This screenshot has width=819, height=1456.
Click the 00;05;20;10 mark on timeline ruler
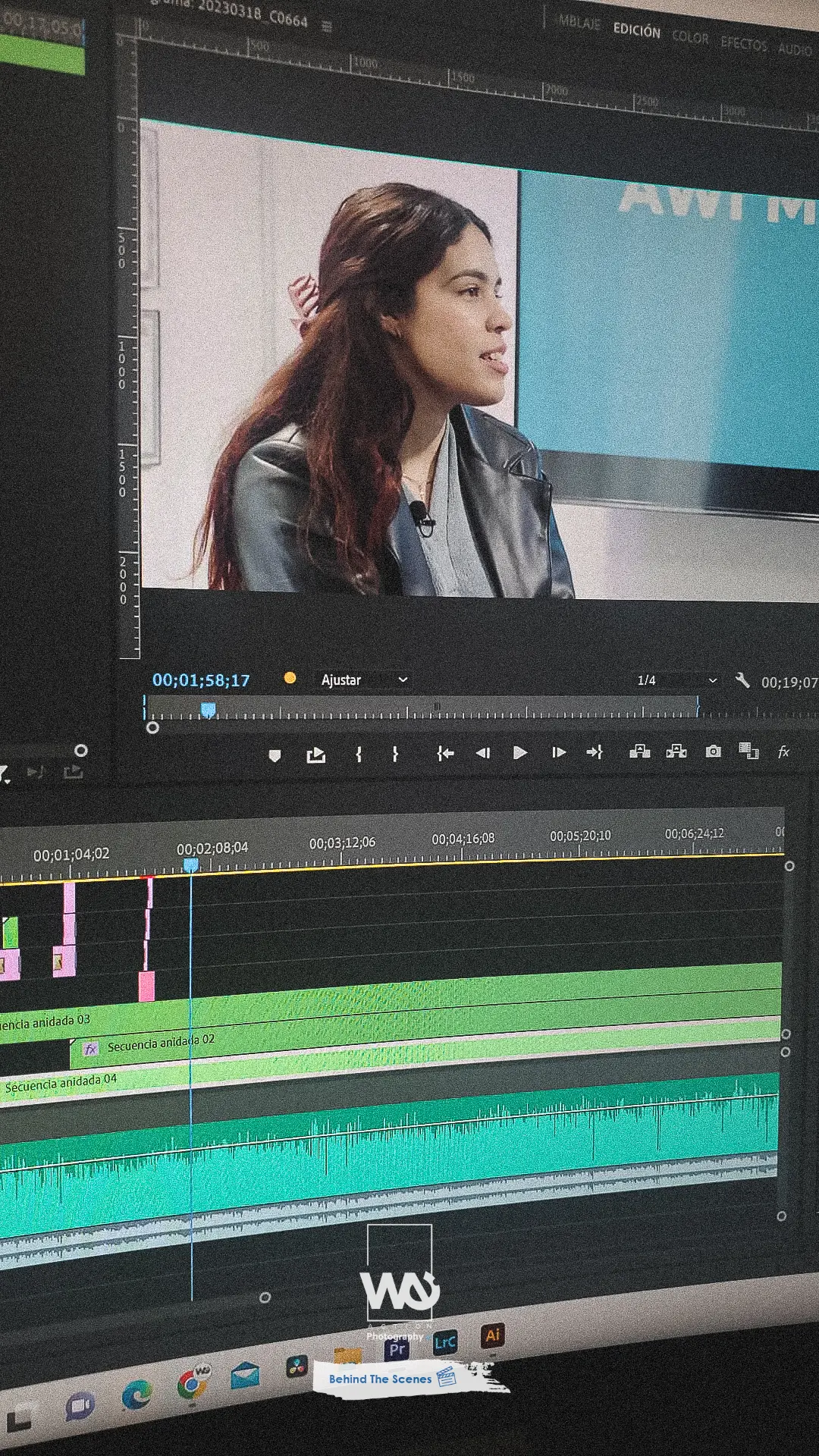[580, 836]
